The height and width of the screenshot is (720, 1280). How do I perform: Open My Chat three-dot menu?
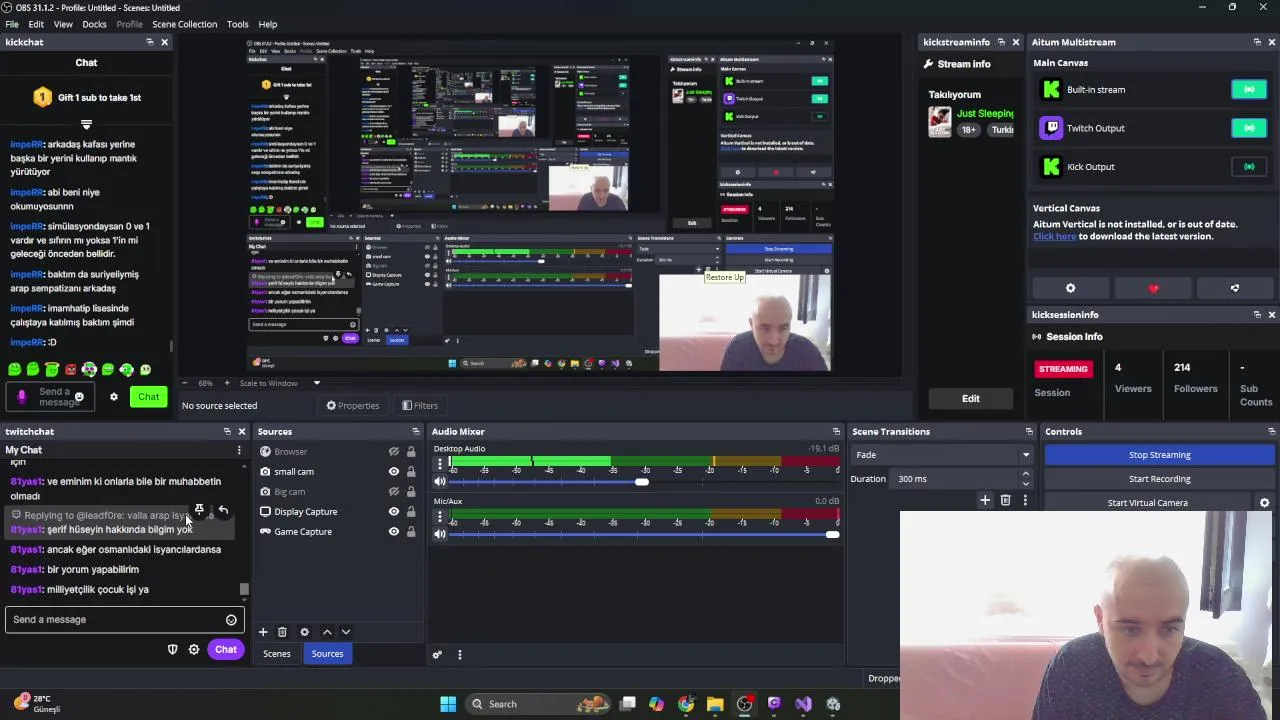coord(238,450)
